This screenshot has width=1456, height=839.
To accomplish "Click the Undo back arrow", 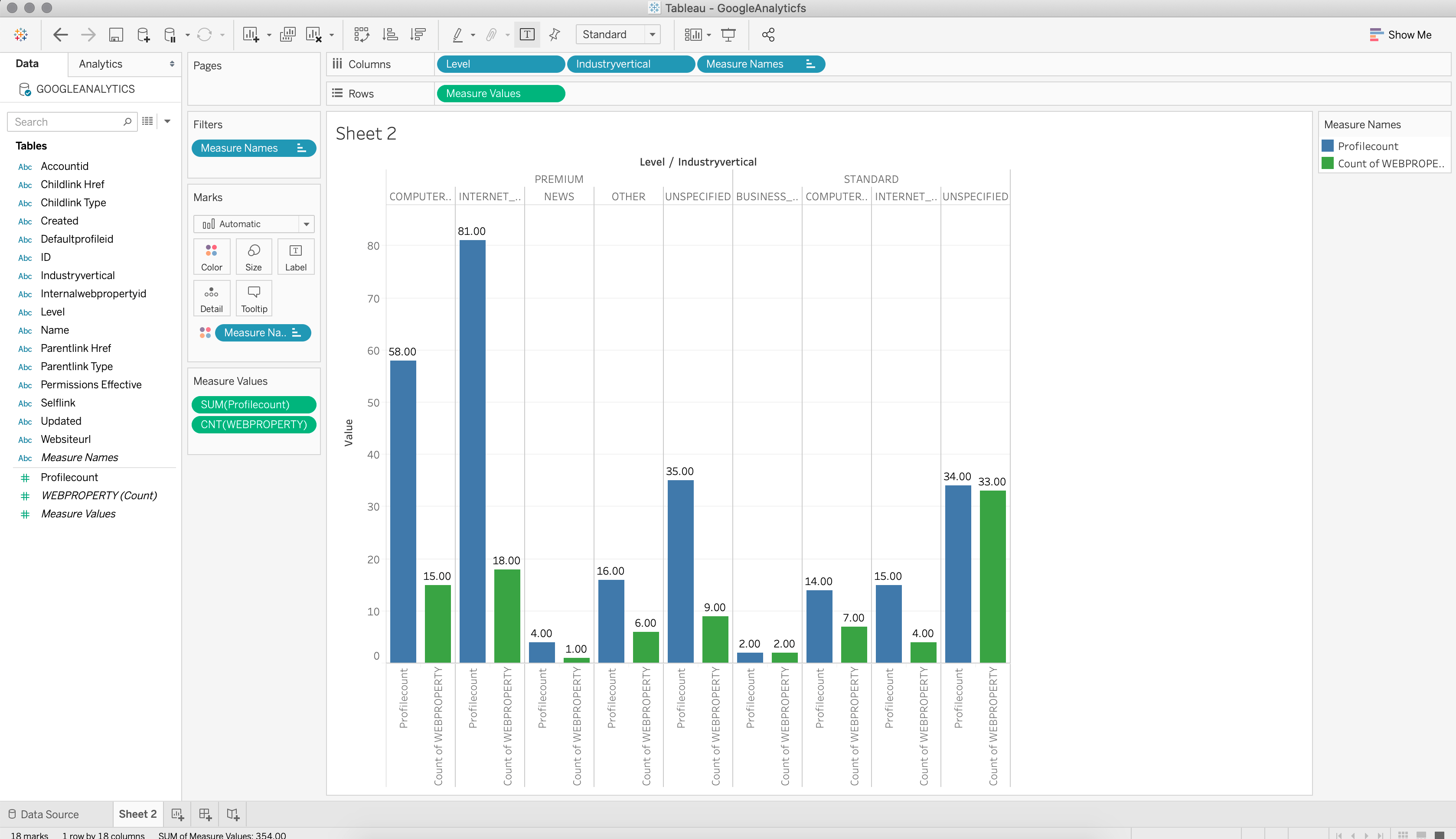I will 60,35.
